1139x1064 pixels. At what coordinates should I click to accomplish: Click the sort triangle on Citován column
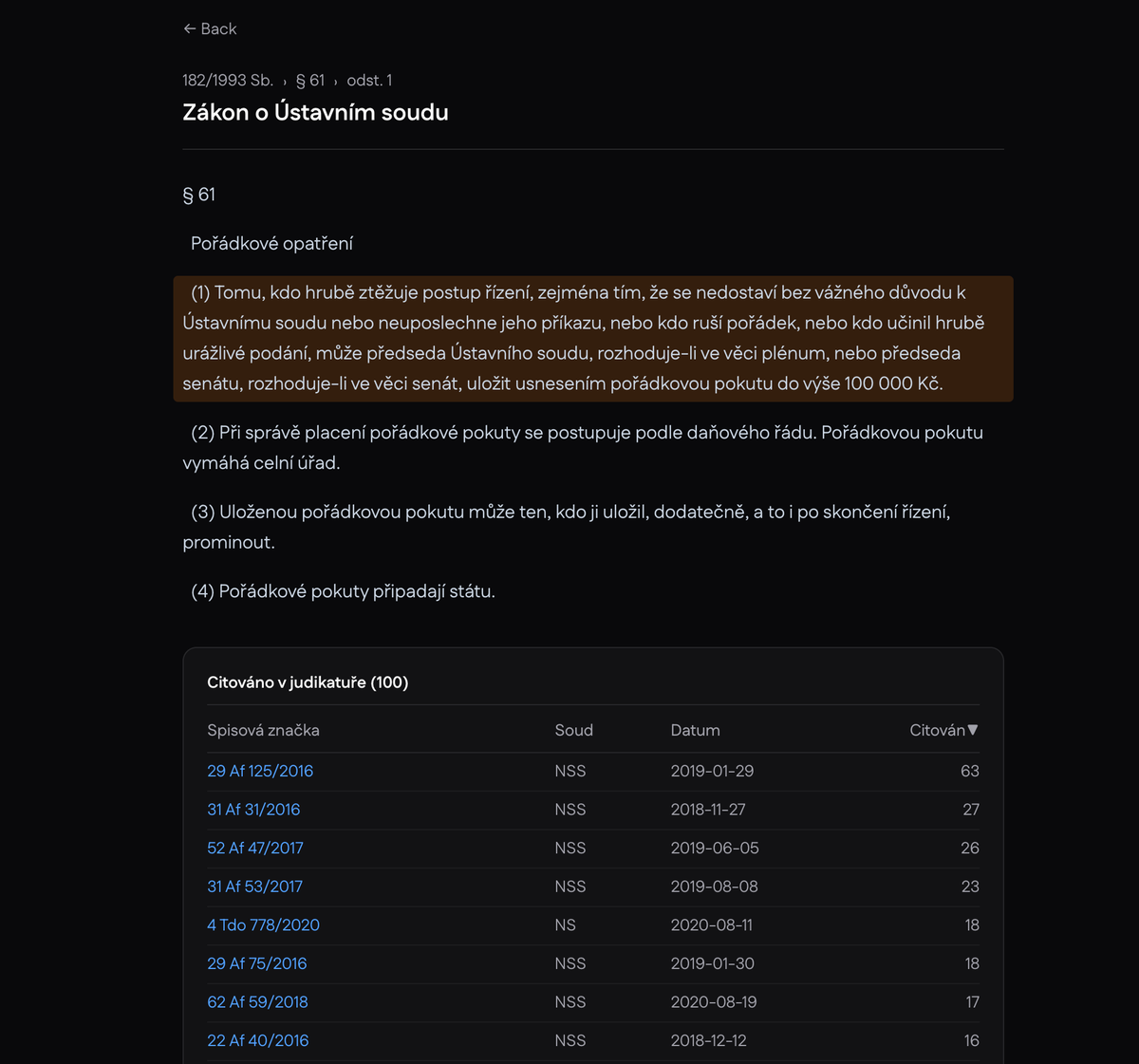[x=975, y=730]
